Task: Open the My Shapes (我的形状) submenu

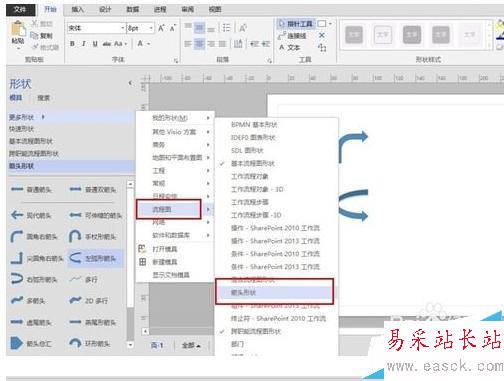Action: tap(175, 118)
